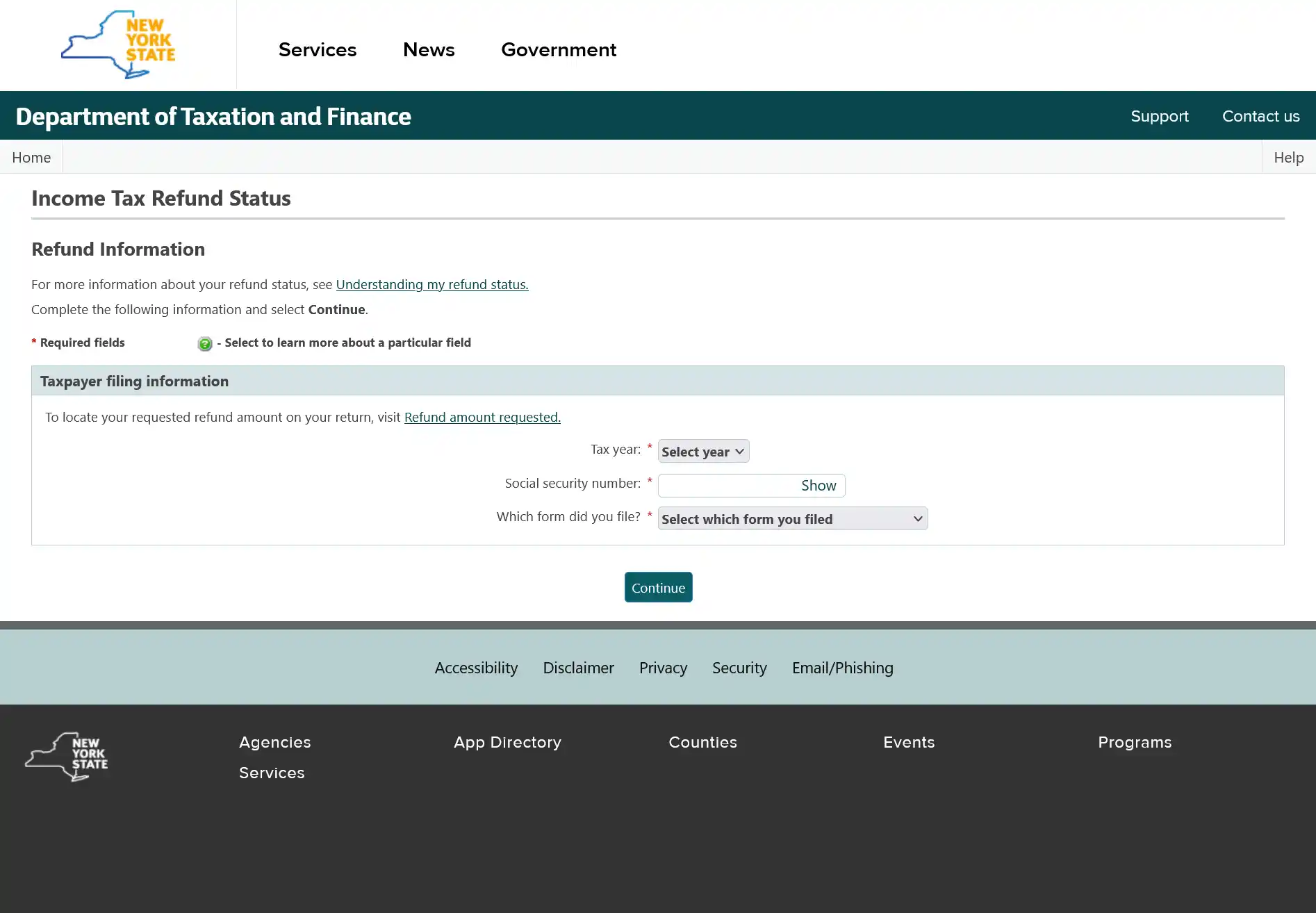Navigate to the Email/Phishing footer link
Viewport: 1316px width, 913px height.
(x=842, y=668)
